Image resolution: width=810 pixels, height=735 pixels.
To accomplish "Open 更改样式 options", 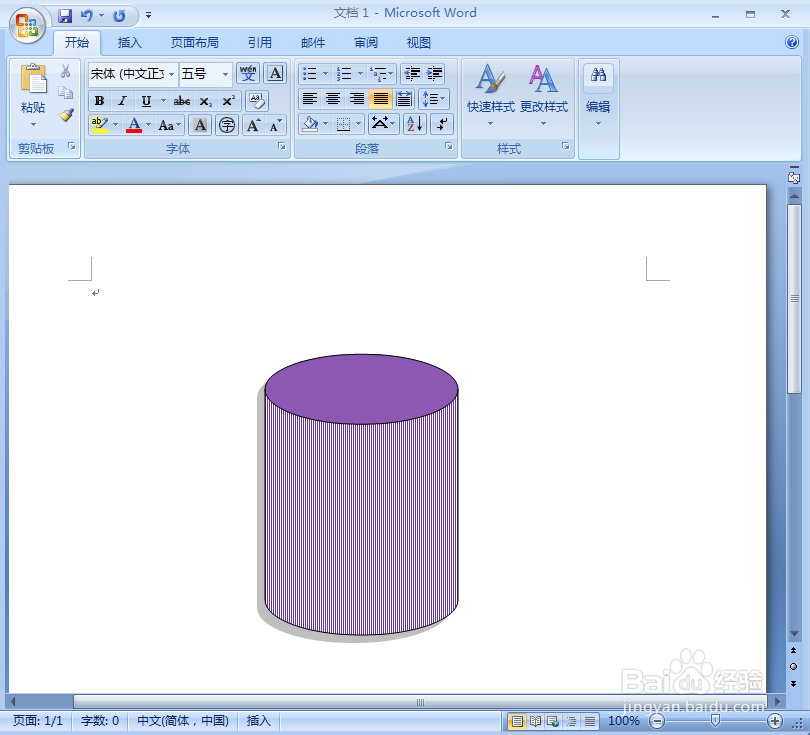I will [x=543, y=96].
